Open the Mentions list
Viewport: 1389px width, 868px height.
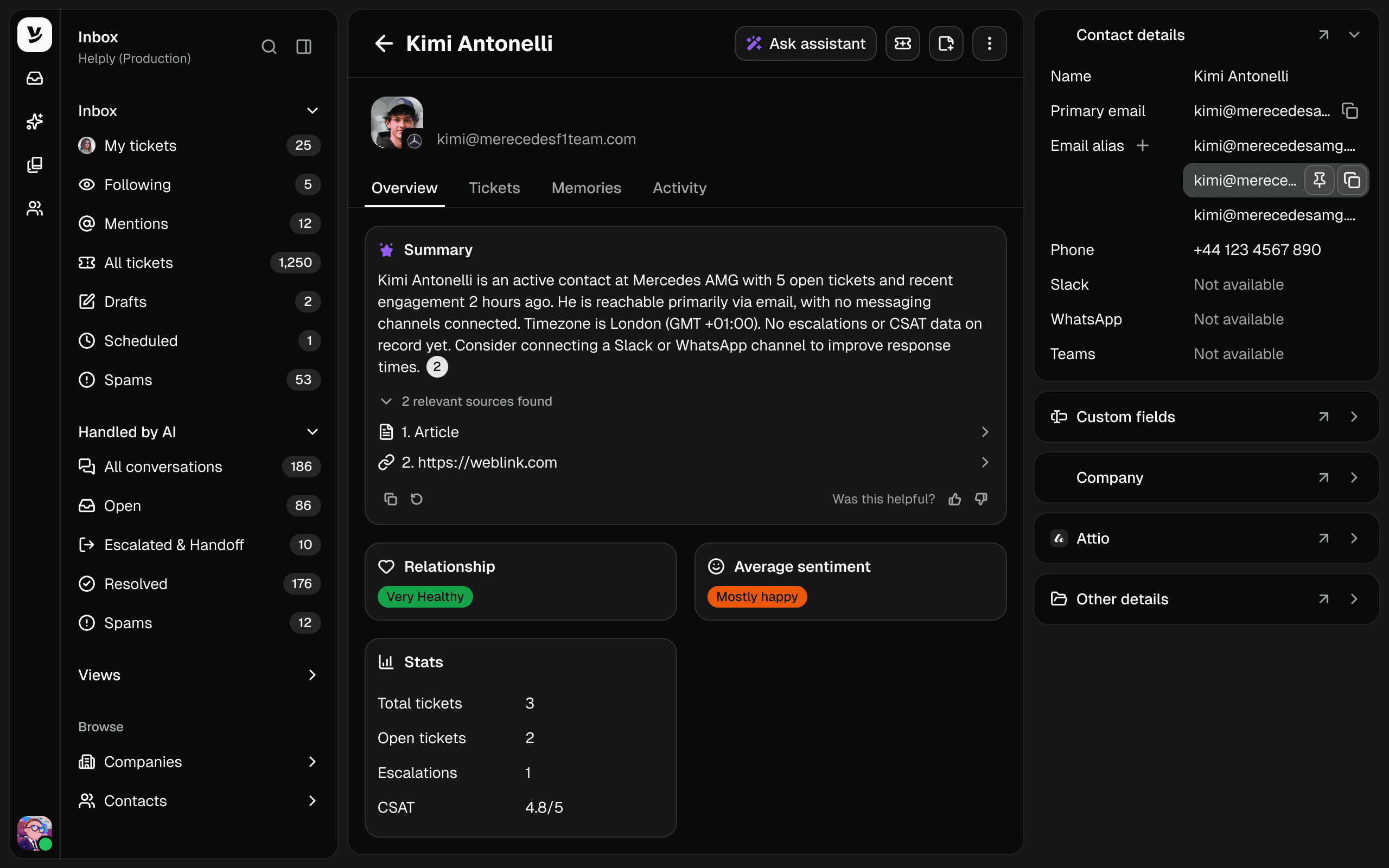(x=199, y=224)
